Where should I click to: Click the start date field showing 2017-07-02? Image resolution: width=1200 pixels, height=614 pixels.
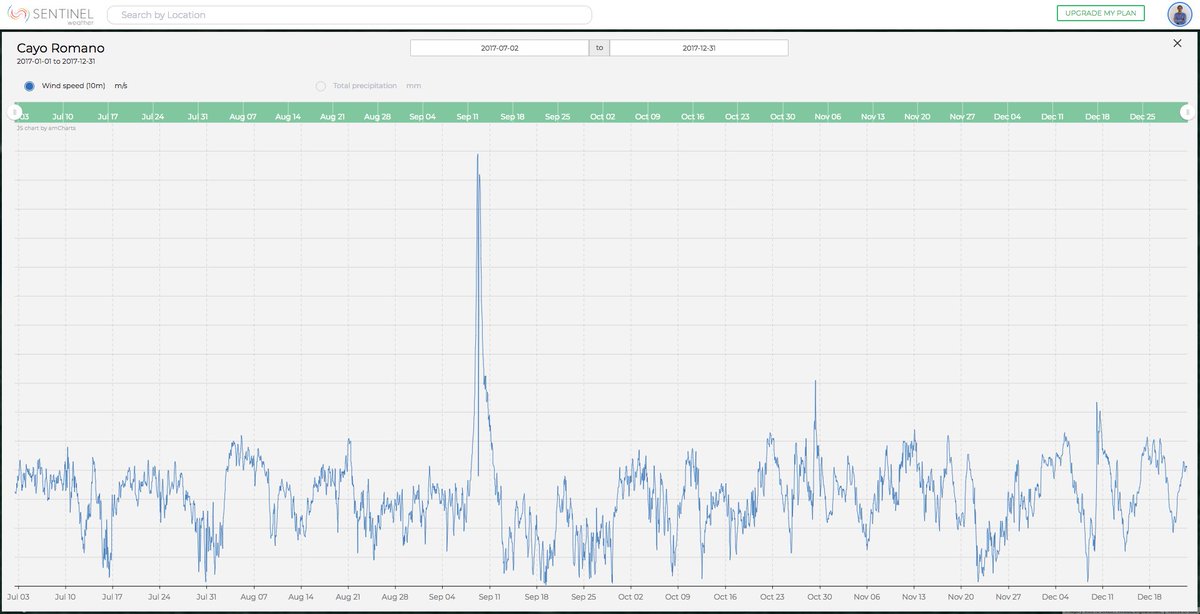(498, 46)
